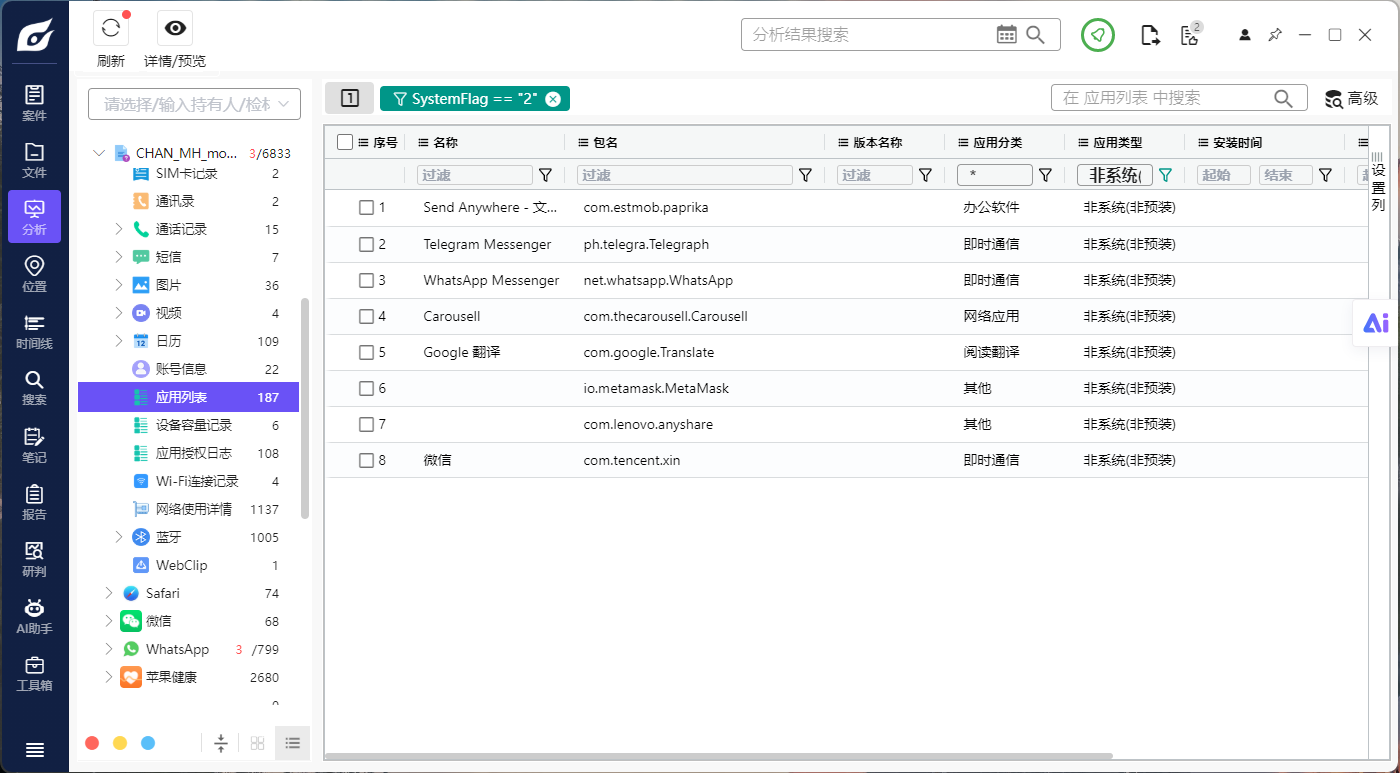Click filter funnel next to 包名 filter

805,175
